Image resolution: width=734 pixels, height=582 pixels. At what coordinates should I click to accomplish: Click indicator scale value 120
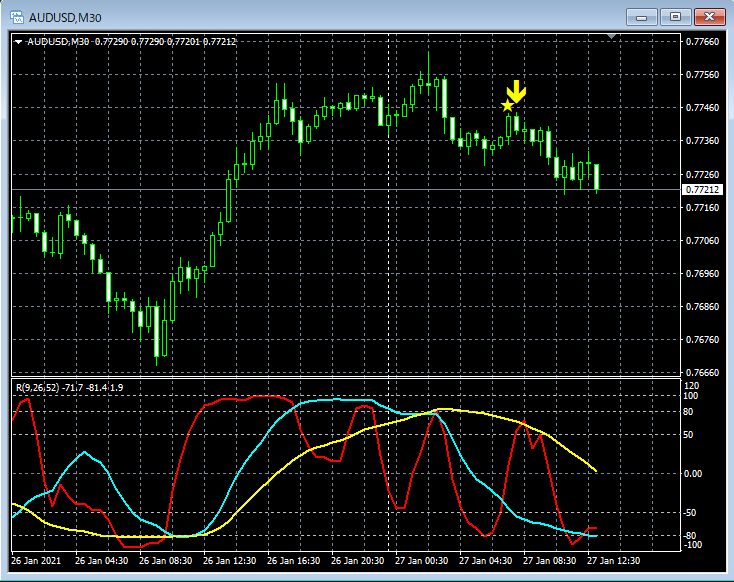691,386
